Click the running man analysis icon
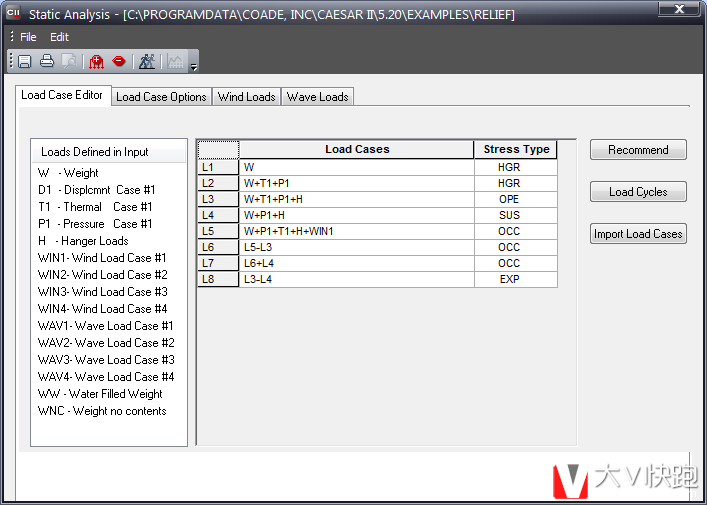Viewport: 707px width, 505px height. 147,61
